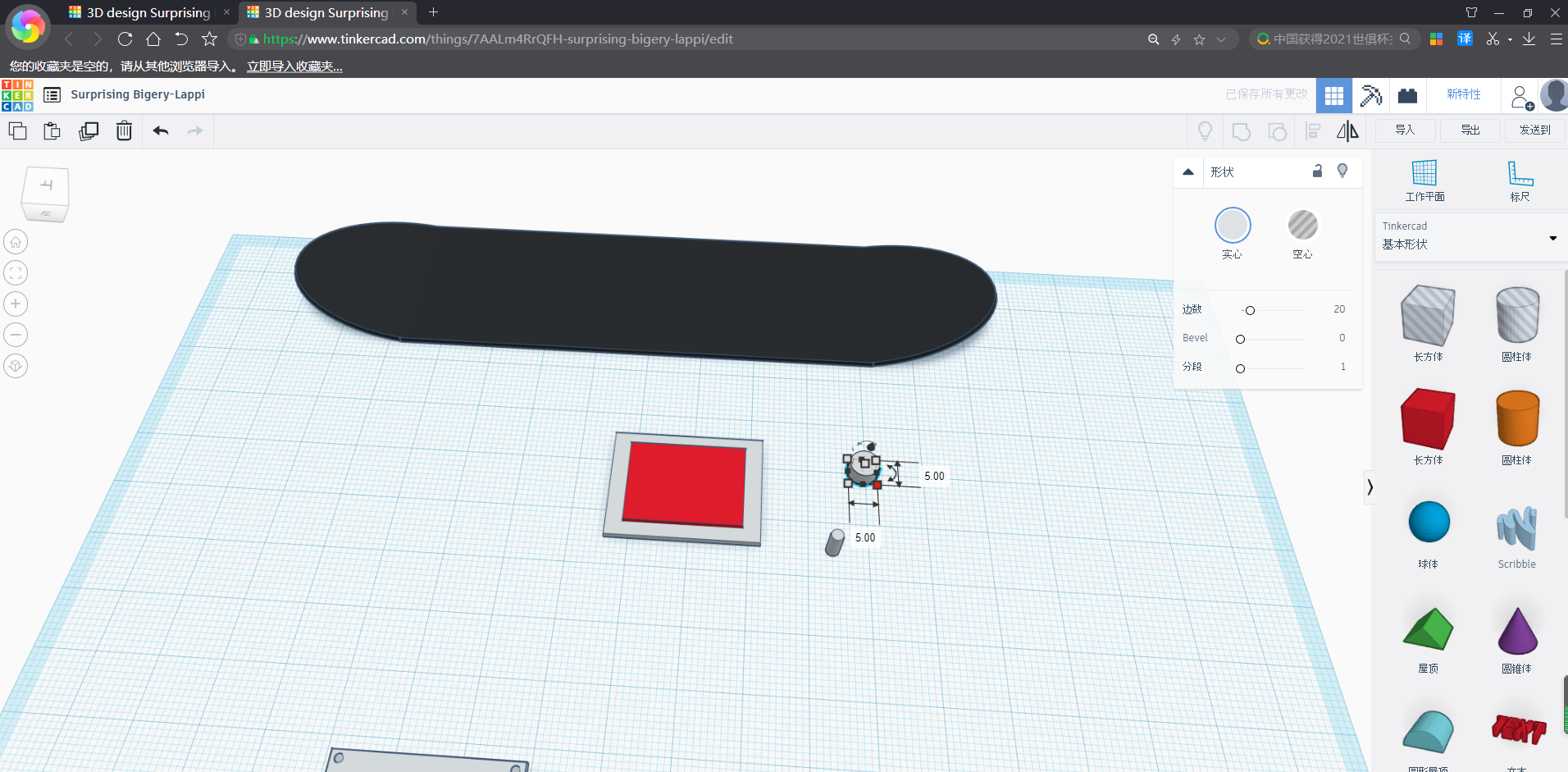Click the browser downloads icon
The image size is (1568, 772).
pos(1529,39)
